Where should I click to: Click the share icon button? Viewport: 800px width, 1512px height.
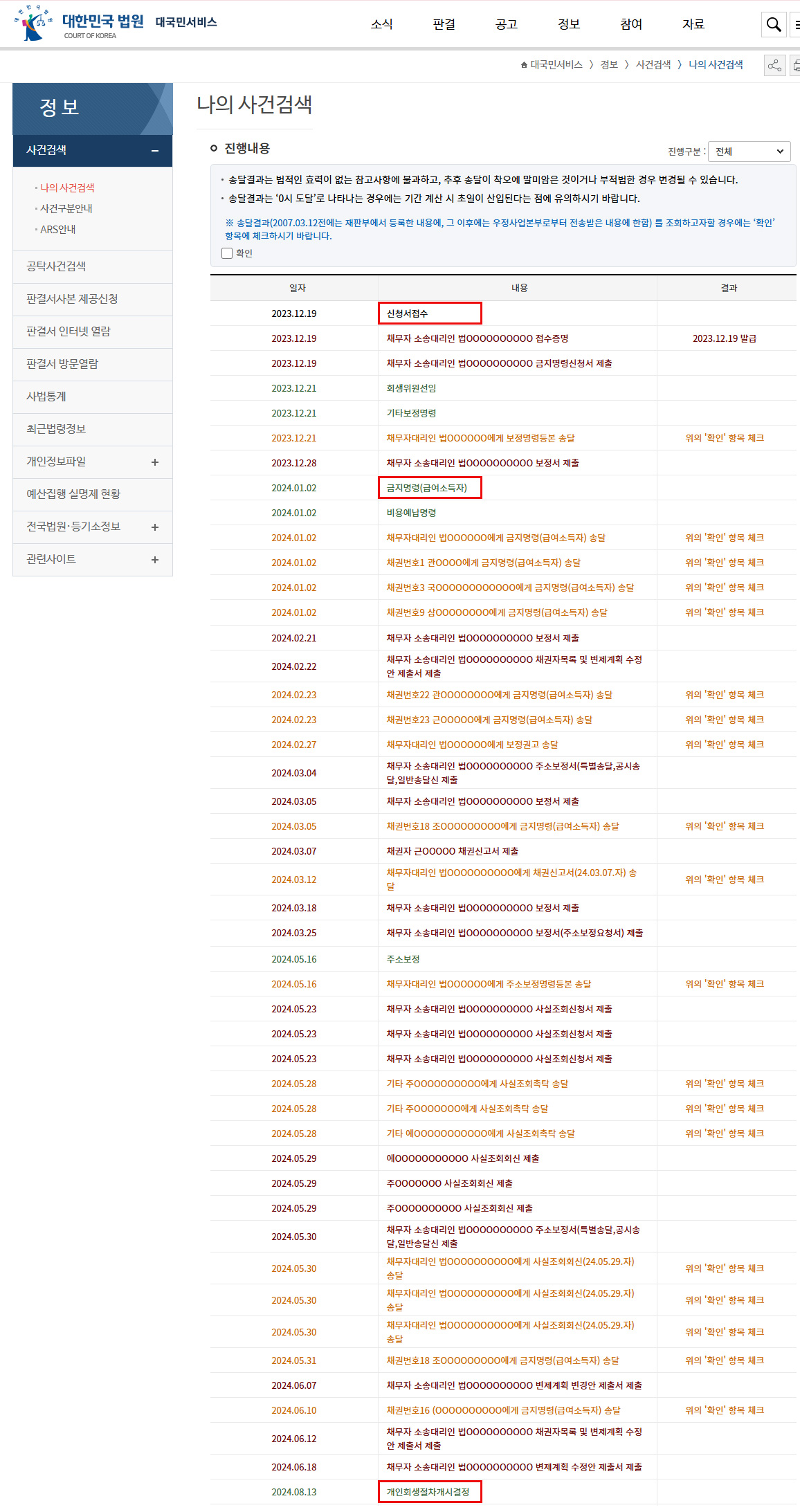pyautogui.click(x=774, y=66)
